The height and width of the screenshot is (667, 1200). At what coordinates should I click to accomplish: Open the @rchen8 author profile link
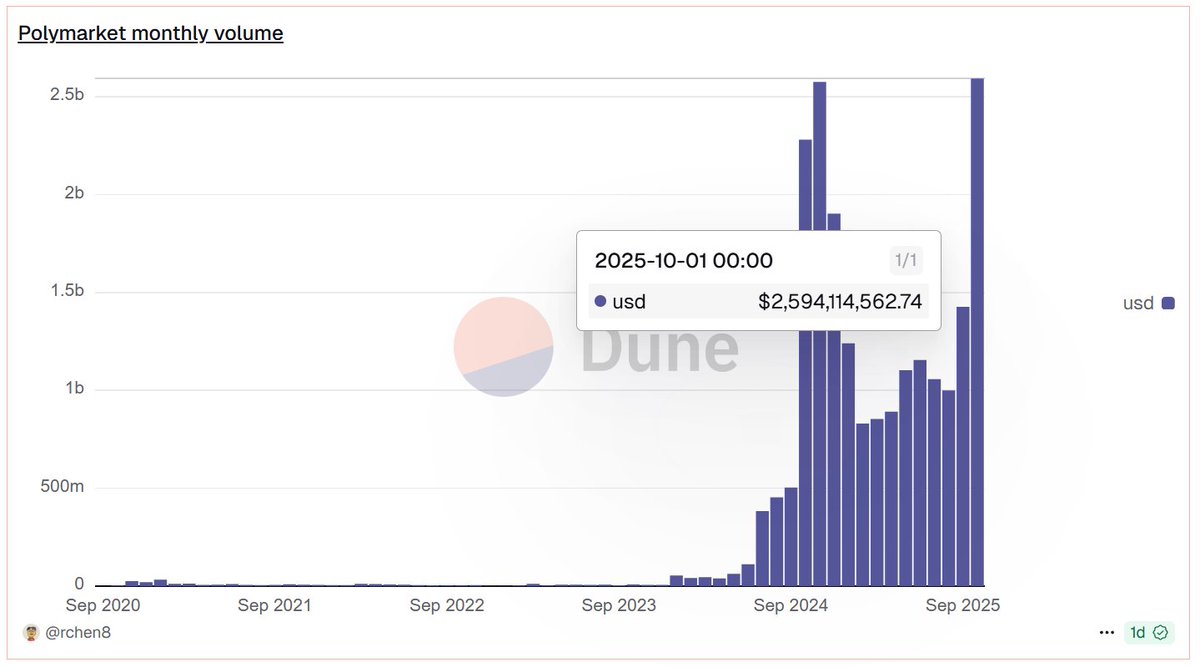79,632
